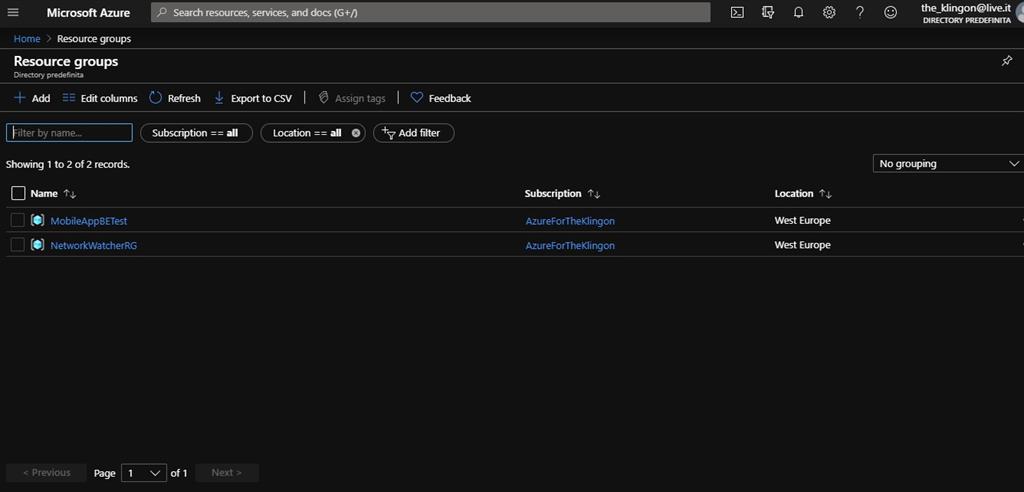
Task: Click West Europe in NetworkWatcherRG row
Action: [803, 245]
